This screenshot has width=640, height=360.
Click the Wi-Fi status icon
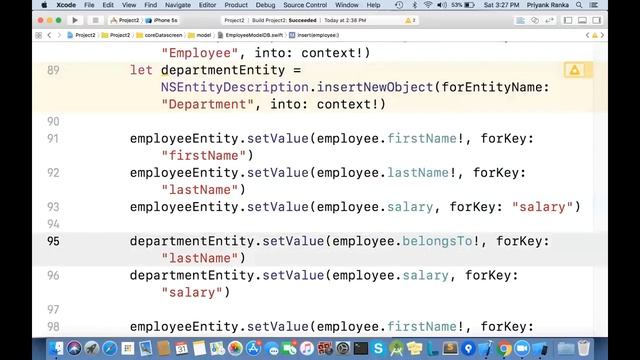428,5
